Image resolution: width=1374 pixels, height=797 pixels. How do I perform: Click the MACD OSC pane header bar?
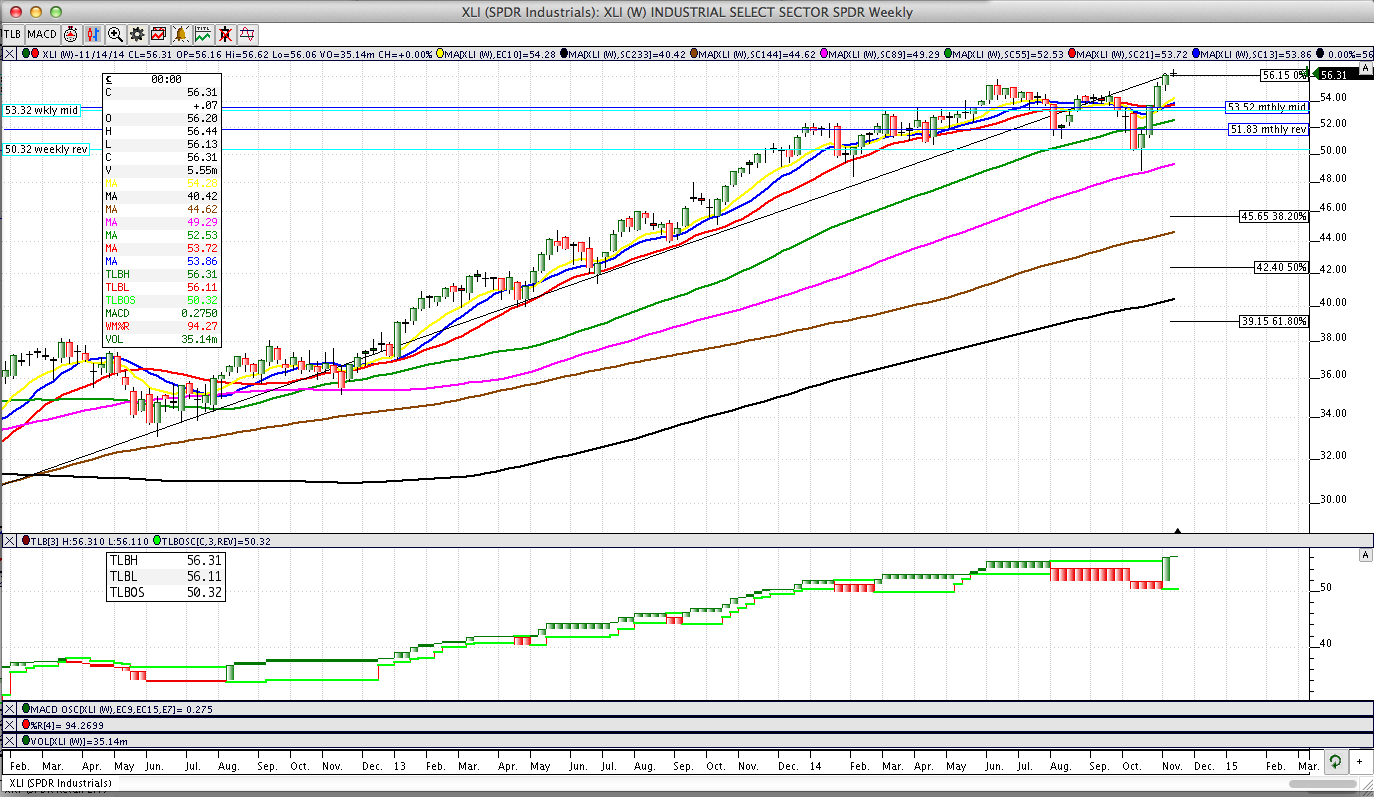point(686,709)
